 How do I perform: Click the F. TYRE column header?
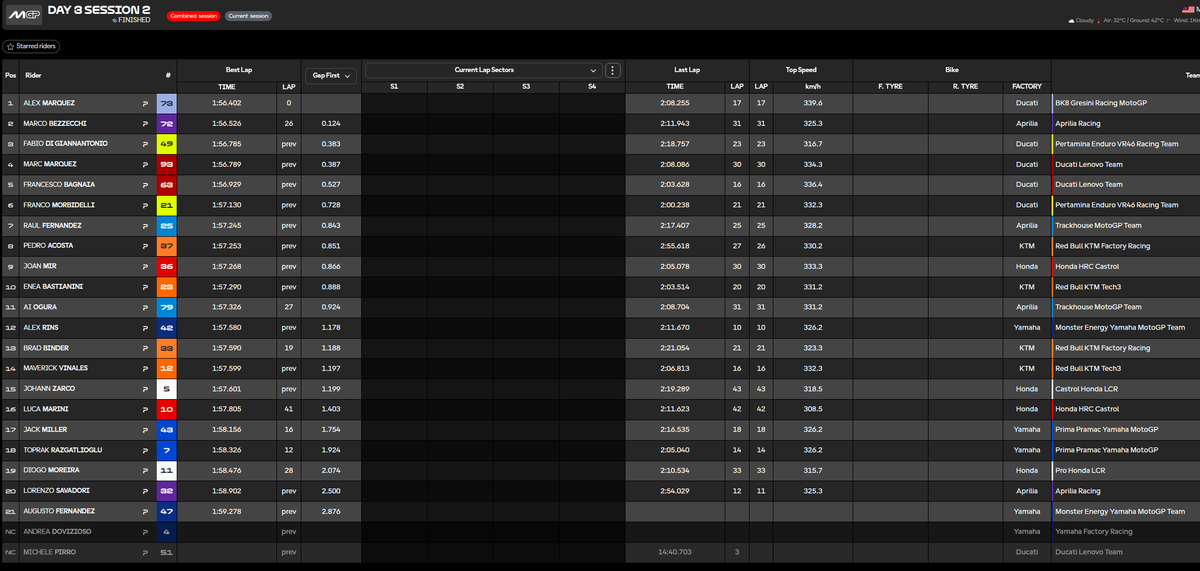tap(890, 87)
